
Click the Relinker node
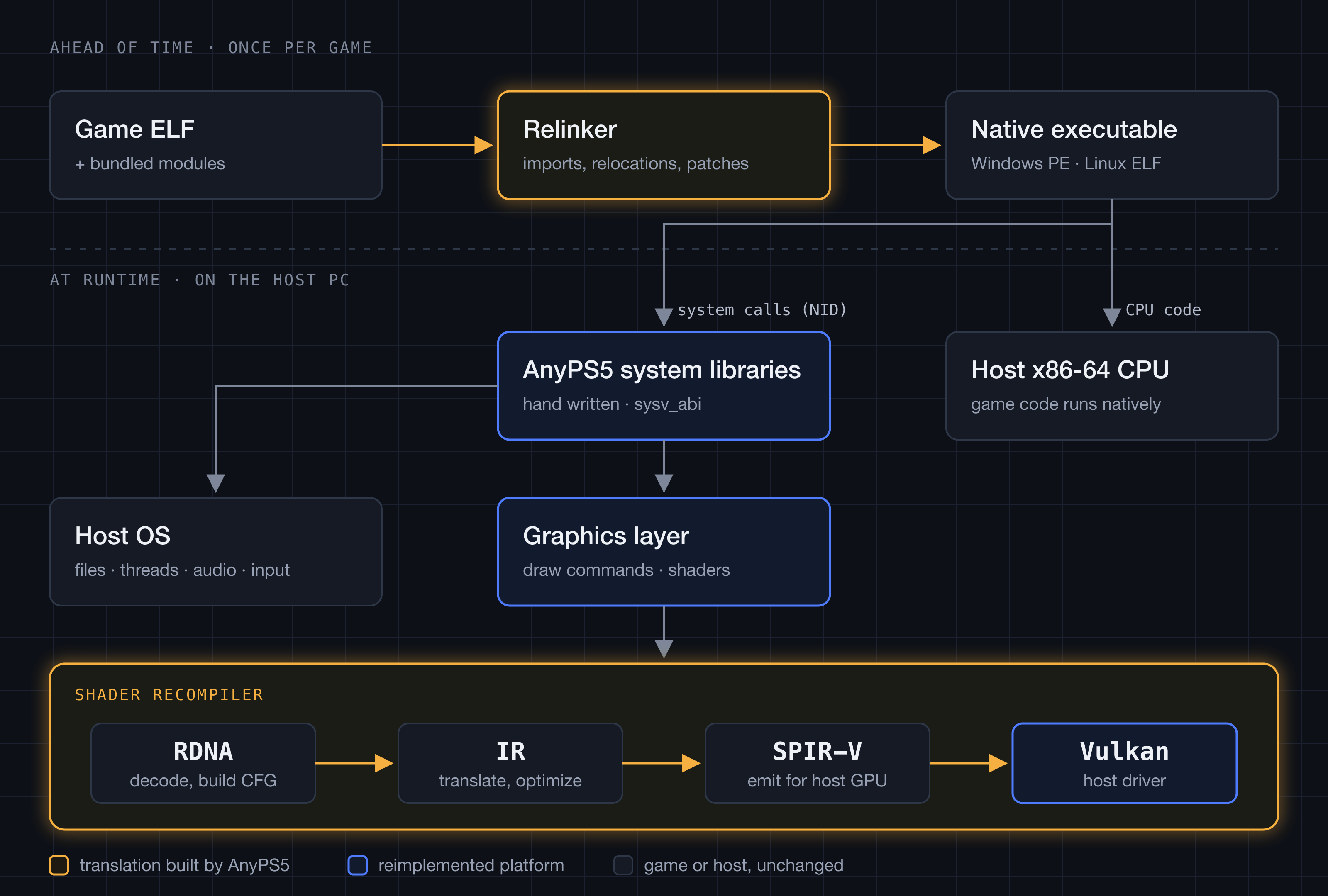click(664, 145)
